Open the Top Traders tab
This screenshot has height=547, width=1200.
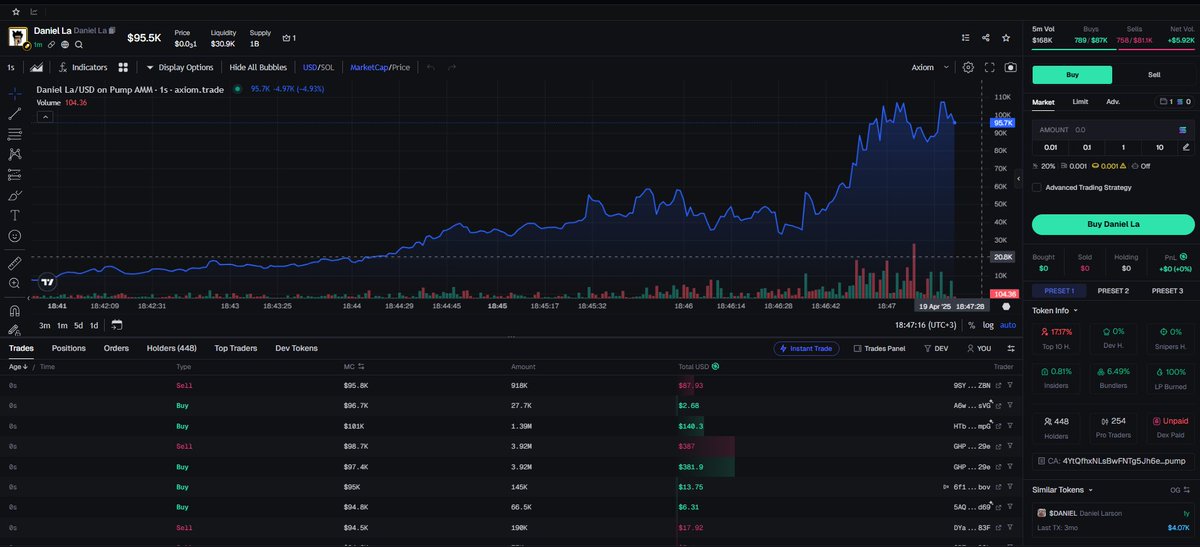(x=235, y=348)
